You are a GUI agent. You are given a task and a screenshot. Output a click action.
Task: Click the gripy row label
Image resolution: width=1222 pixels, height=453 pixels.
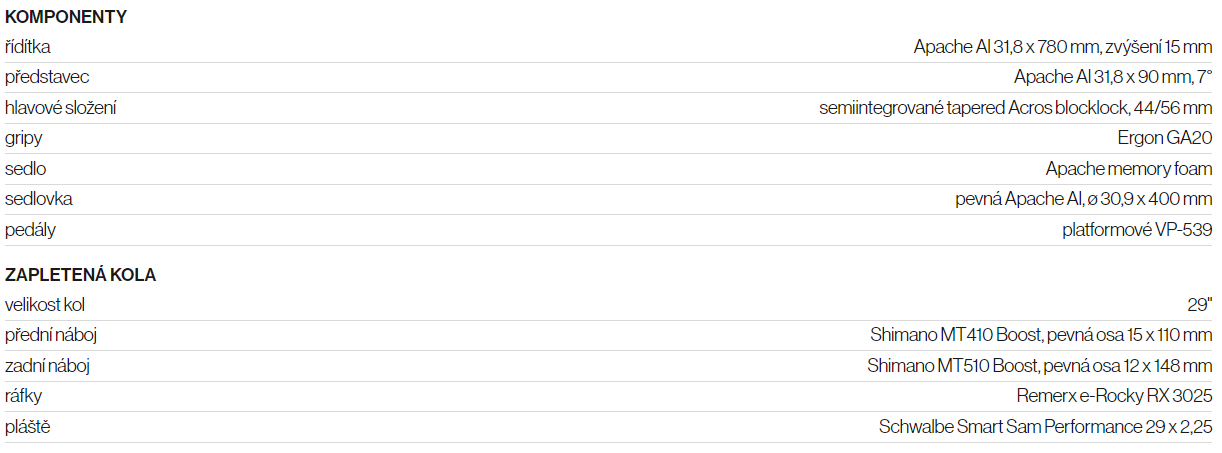[x=24, y=138]
